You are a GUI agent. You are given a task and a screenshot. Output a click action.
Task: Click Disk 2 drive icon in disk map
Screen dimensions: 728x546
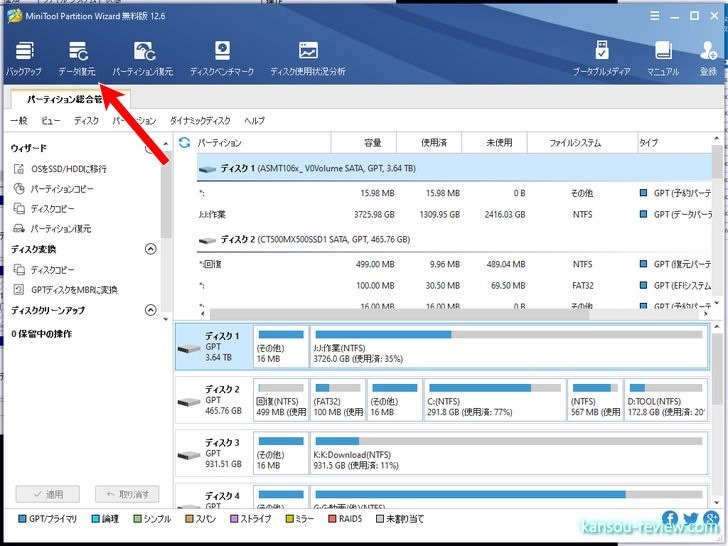tap(189, 401)
